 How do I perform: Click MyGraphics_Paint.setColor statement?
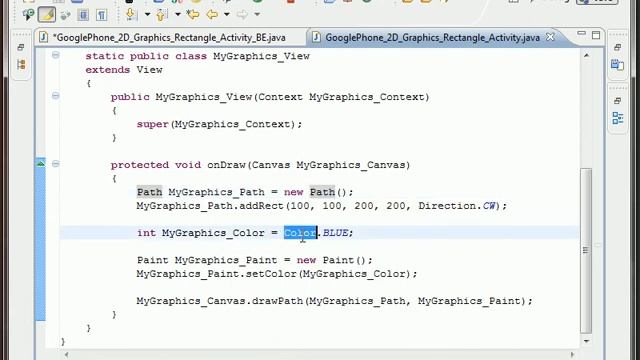277,273
